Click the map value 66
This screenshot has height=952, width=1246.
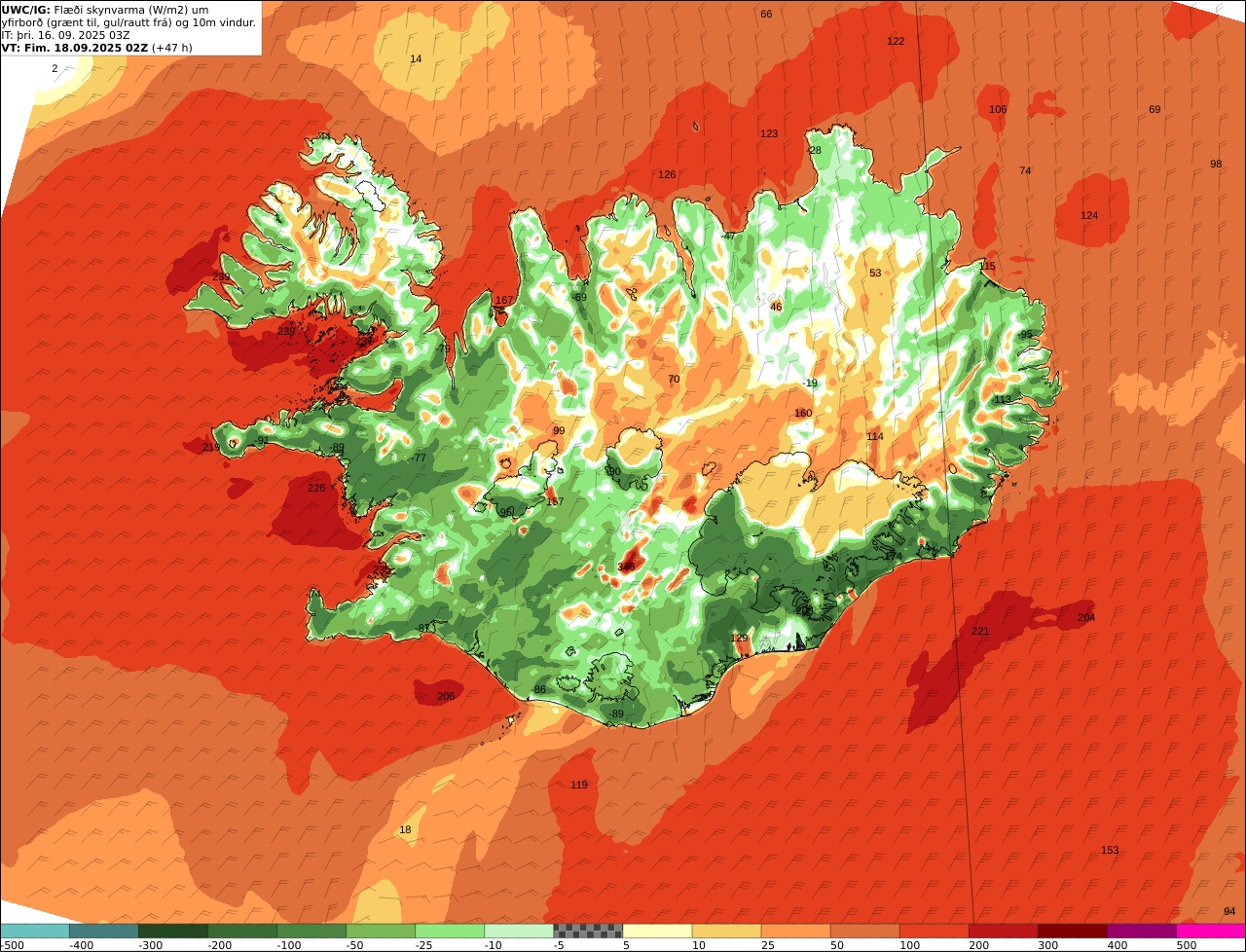(x=766, y=14)
